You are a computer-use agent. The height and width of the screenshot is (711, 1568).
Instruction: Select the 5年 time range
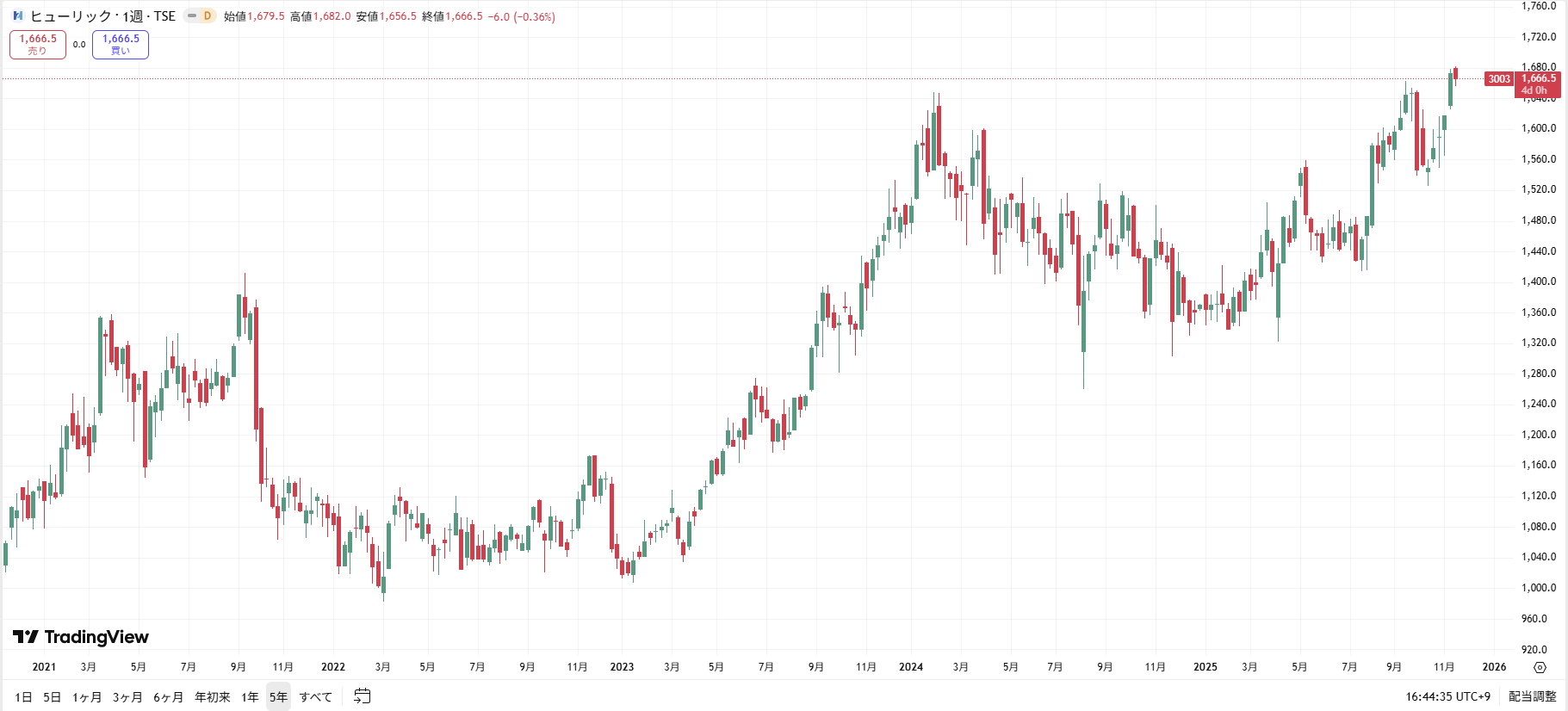point(278,697)
